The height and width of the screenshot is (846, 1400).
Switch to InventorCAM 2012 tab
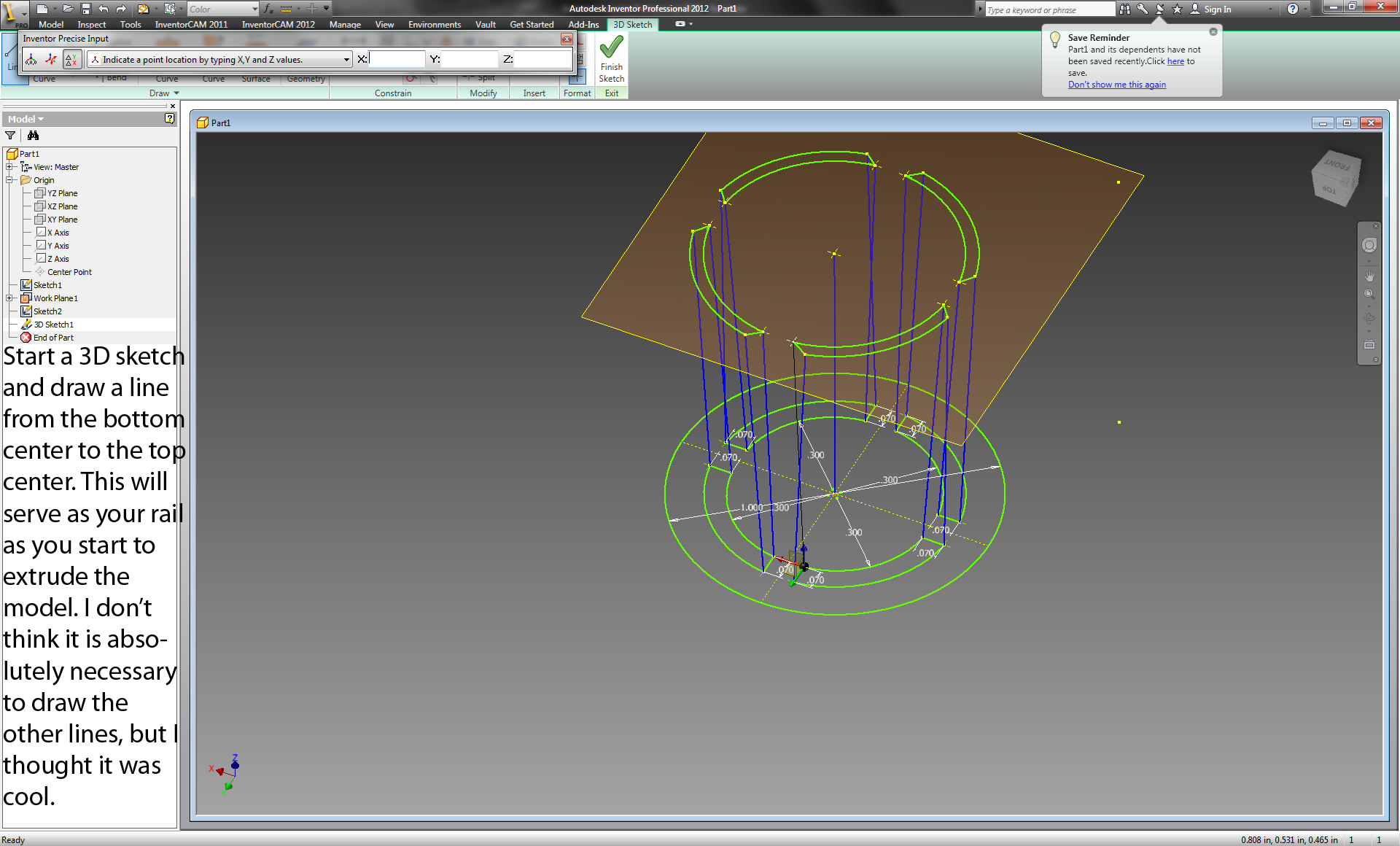[x=279, y=24]
